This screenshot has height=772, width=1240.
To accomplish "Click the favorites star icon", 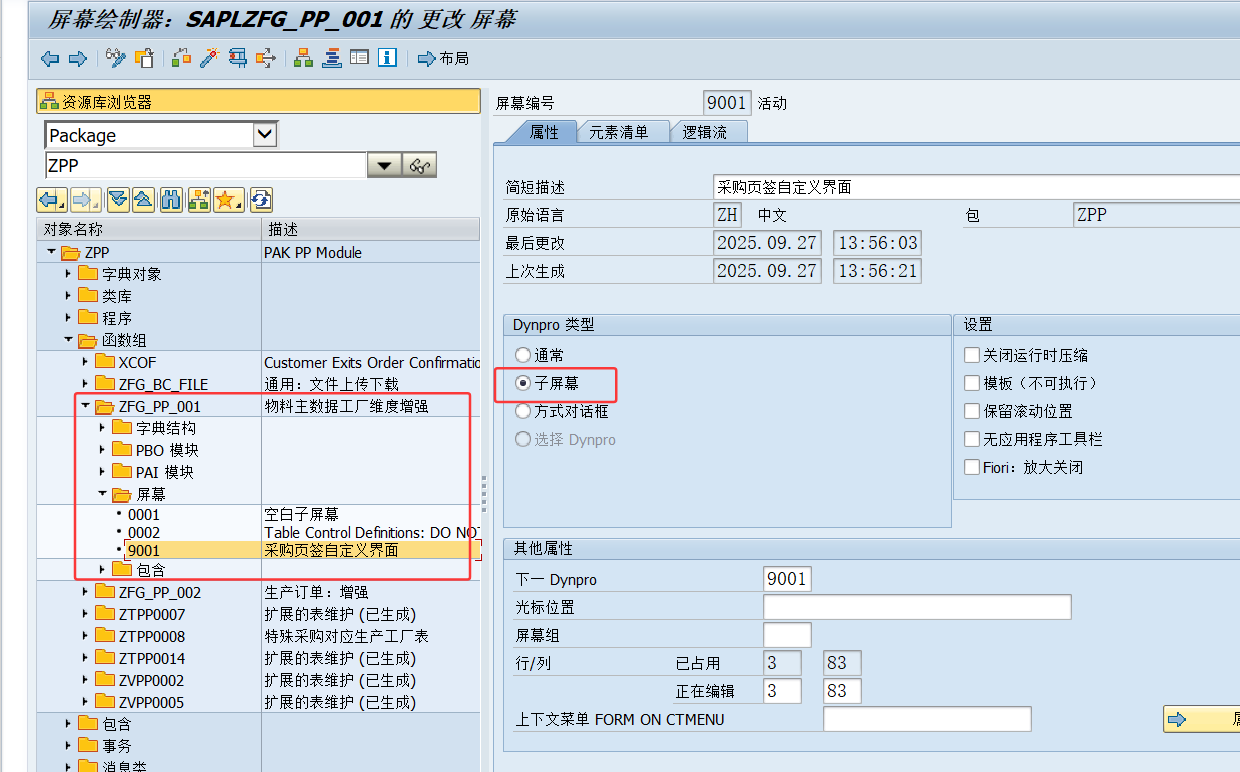I will (228, 199).
